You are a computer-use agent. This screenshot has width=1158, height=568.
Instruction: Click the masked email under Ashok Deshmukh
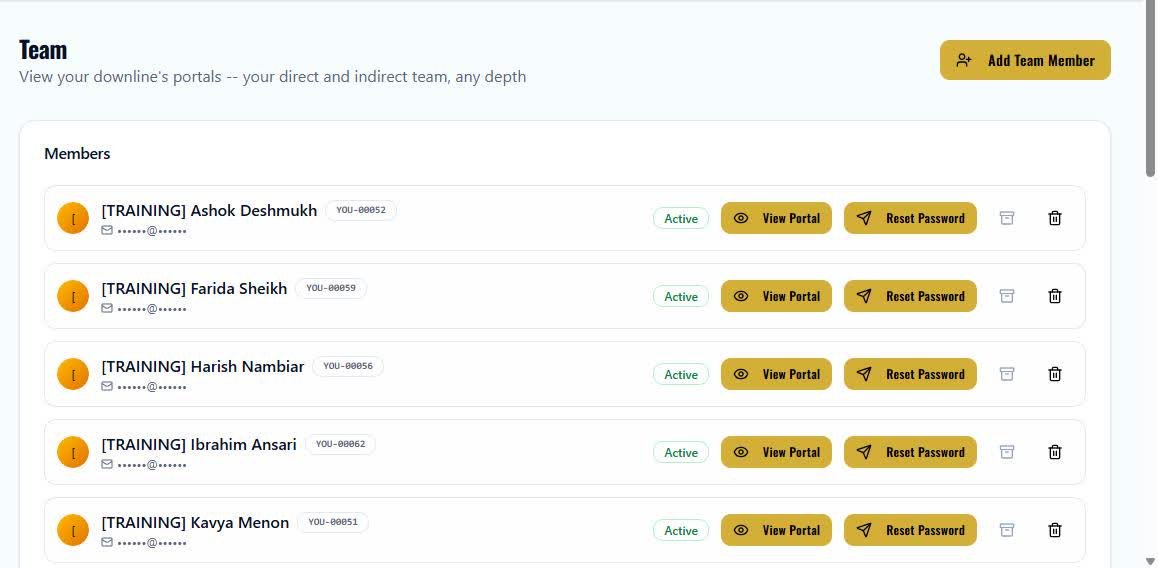coord(151,231)
